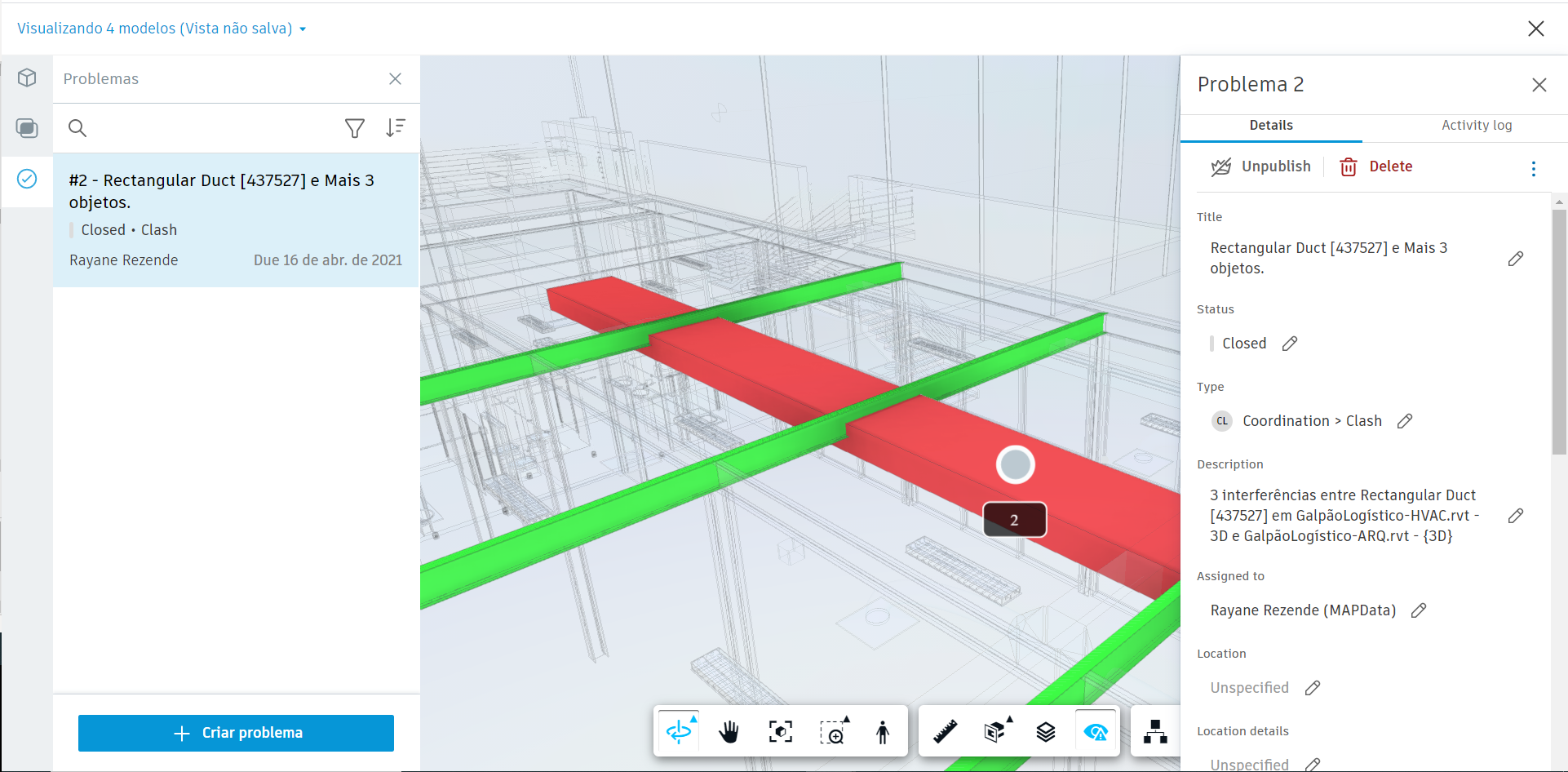Unpublish the issue Problema 2
The height and width of the screenshot is (772, 1568).
1261,166
